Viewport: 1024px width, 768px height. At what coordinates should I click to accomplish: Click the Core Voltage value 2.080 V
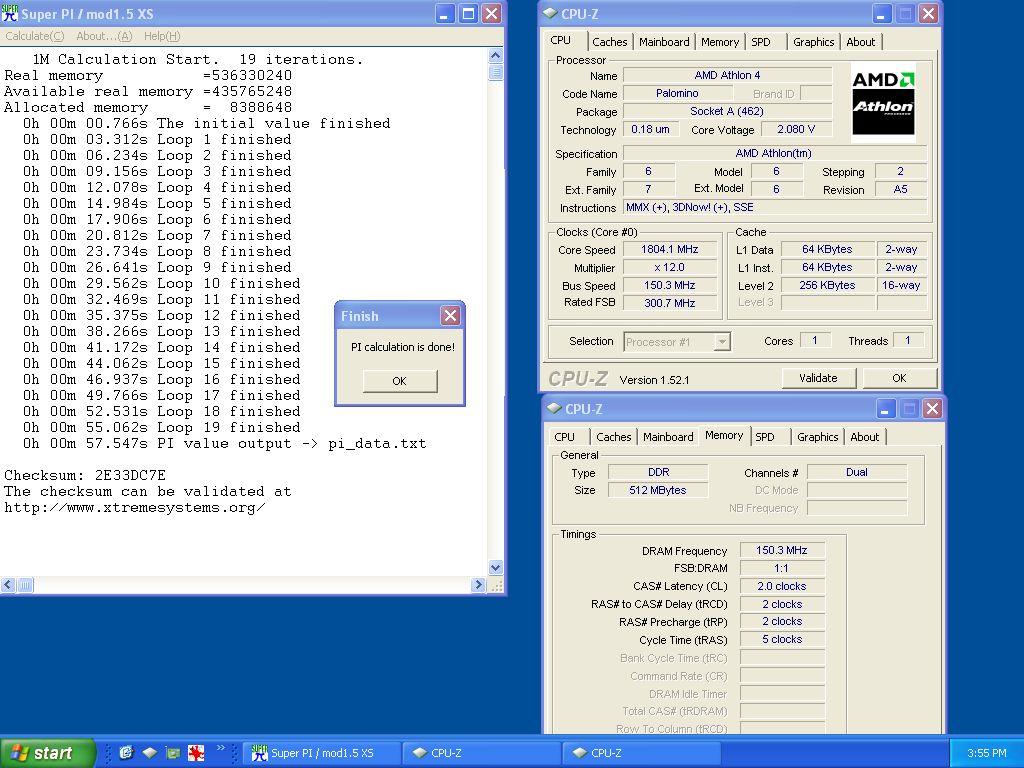795,129
